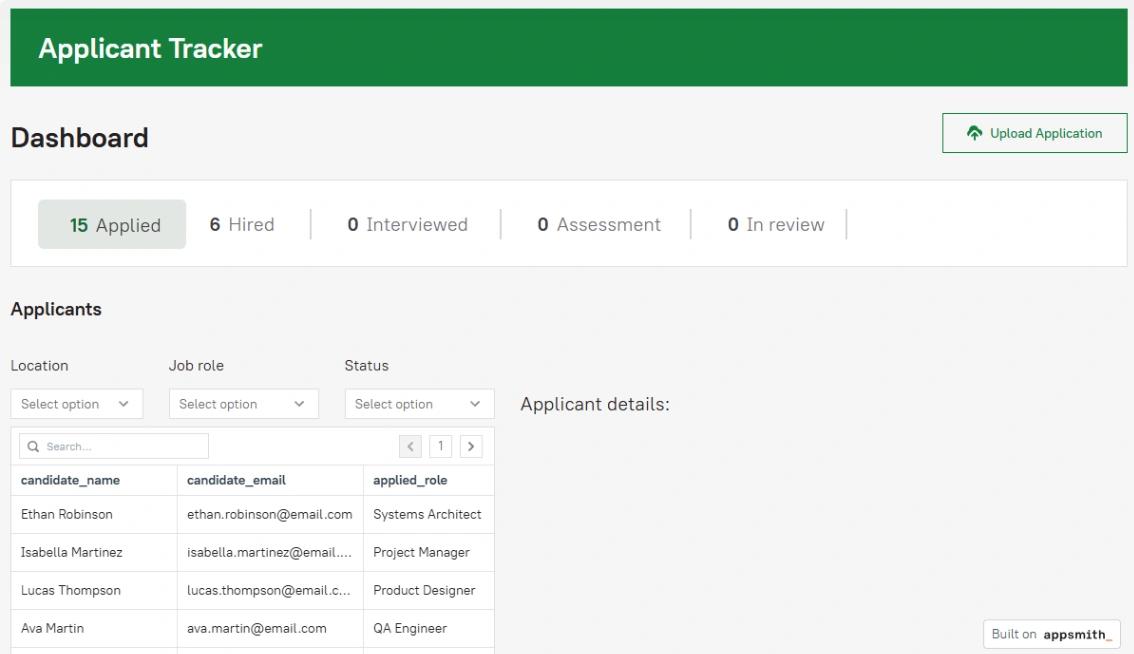Select the Isabella Martinez name cell

point(94,553)
